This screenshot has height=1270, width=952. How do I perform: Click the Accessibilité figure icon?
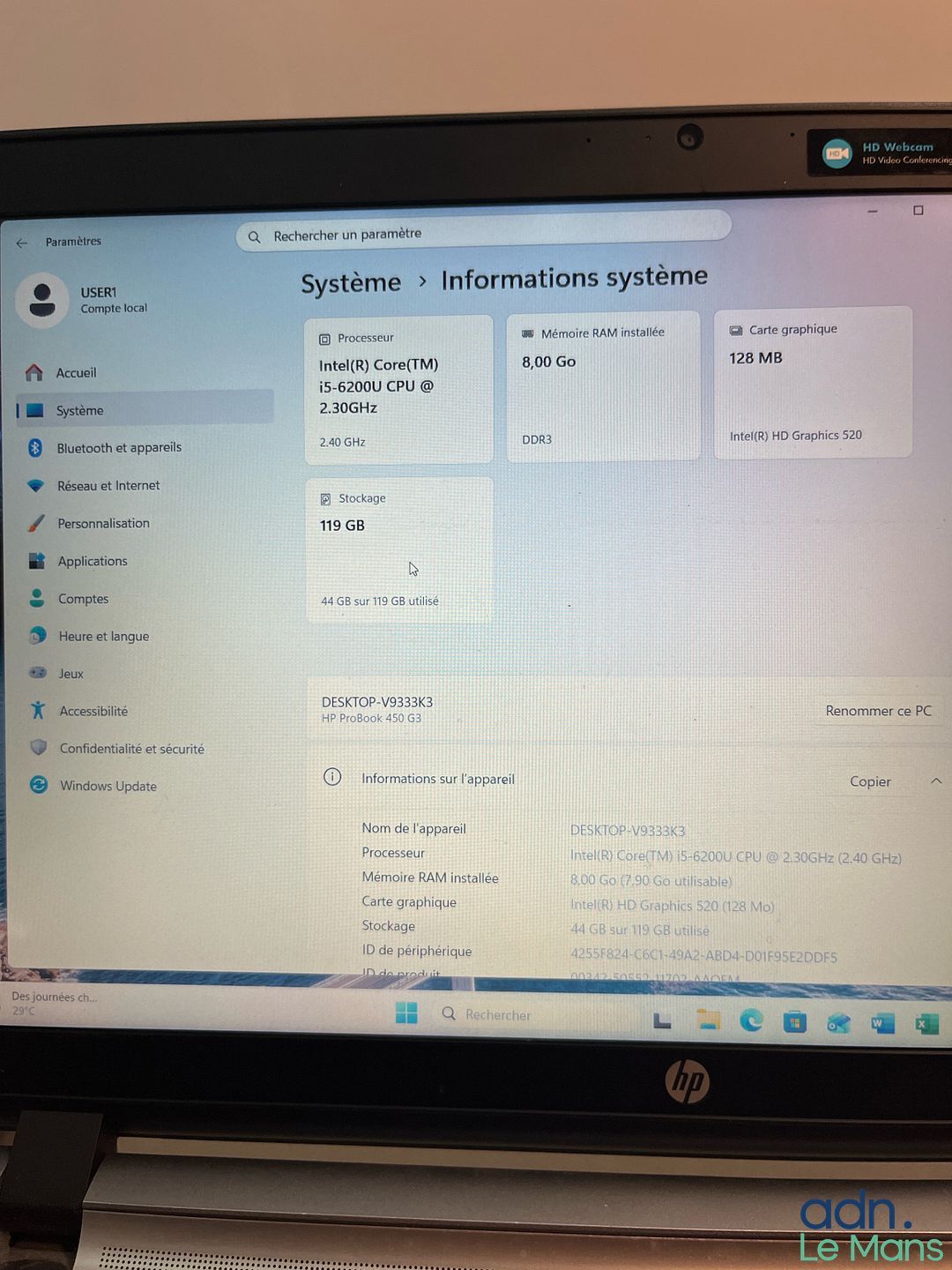(x=38, y=710)
